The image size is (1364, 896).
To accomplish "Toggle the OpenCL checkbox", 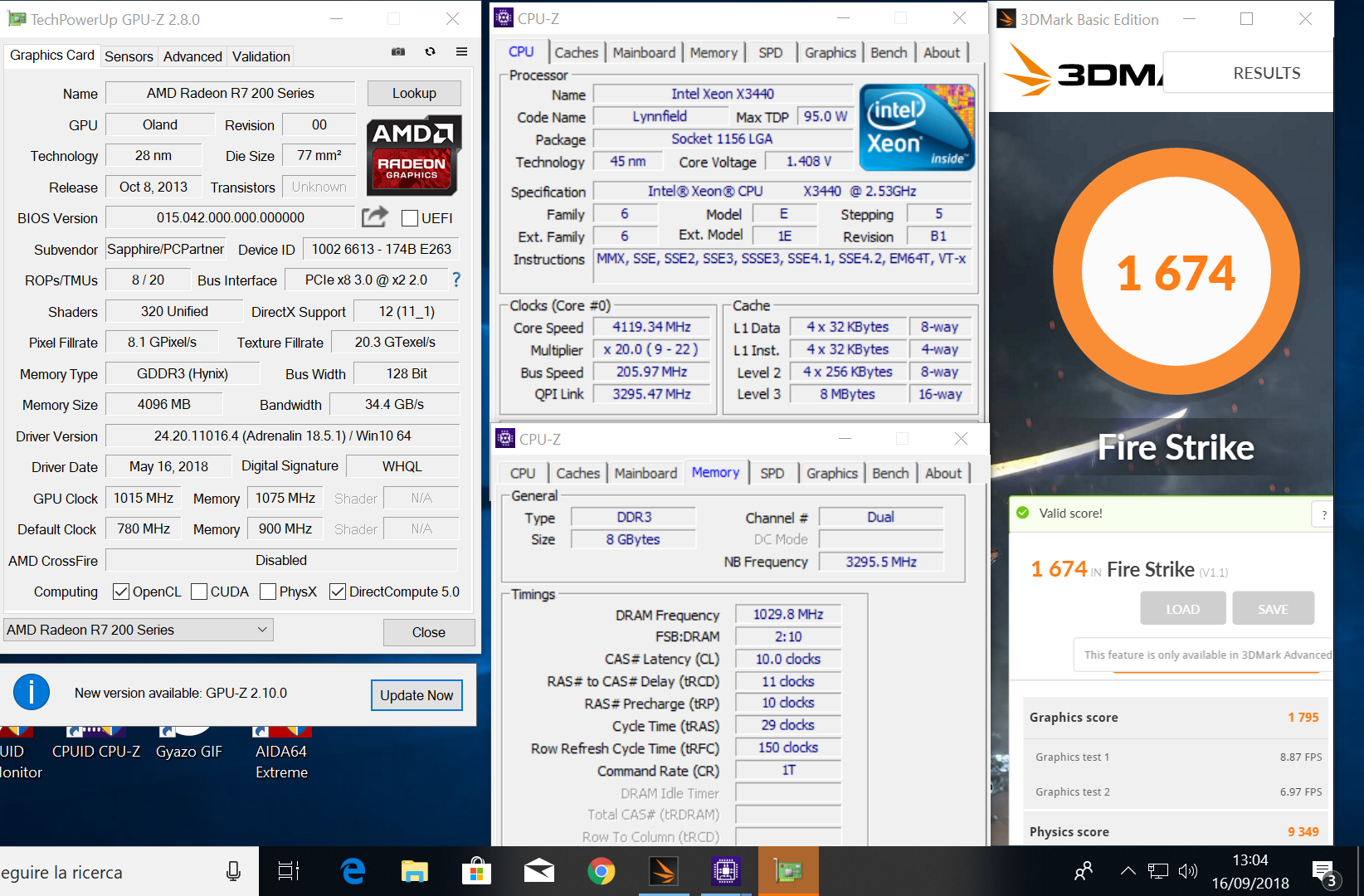I will pos(121,592).
